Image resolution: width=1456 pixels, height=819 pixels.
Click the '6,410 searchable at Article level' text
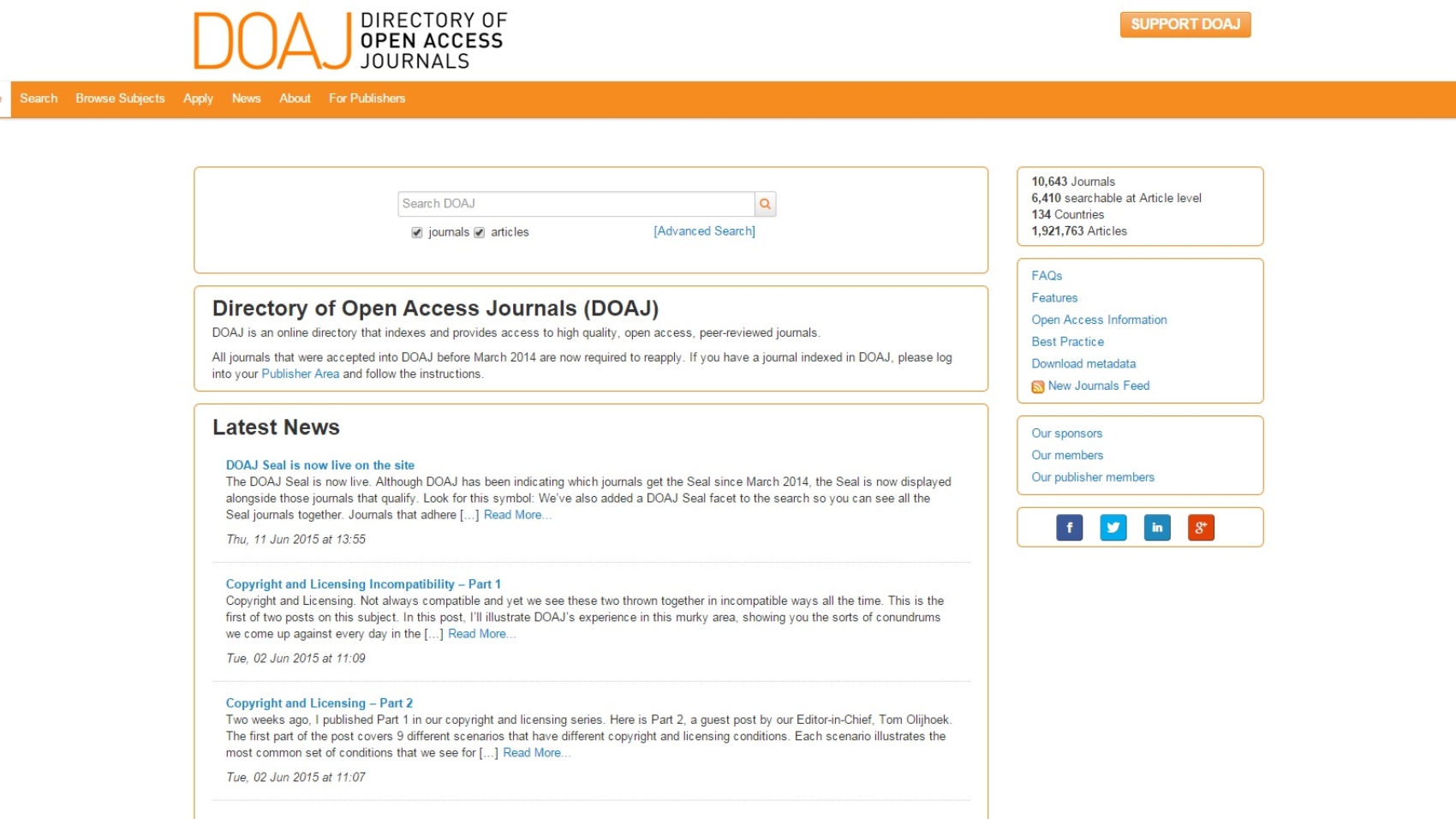[1116, 198]
